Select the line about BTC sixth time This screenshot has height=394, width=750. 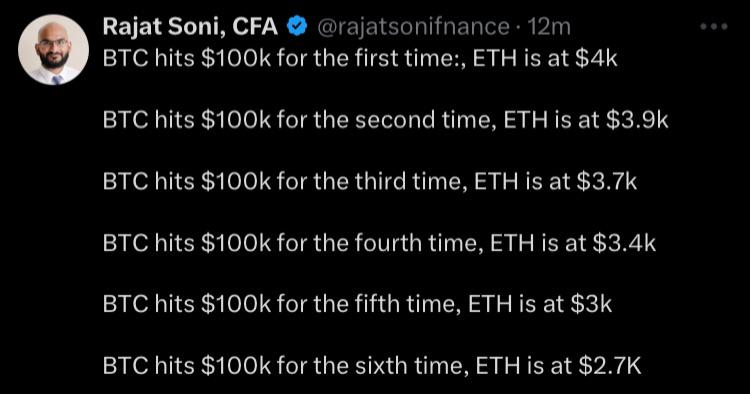[x=372, y=366]
